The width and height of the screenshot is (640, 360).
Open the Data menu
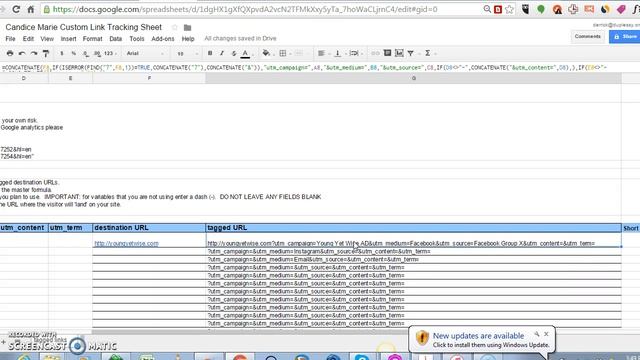[116, 39]
